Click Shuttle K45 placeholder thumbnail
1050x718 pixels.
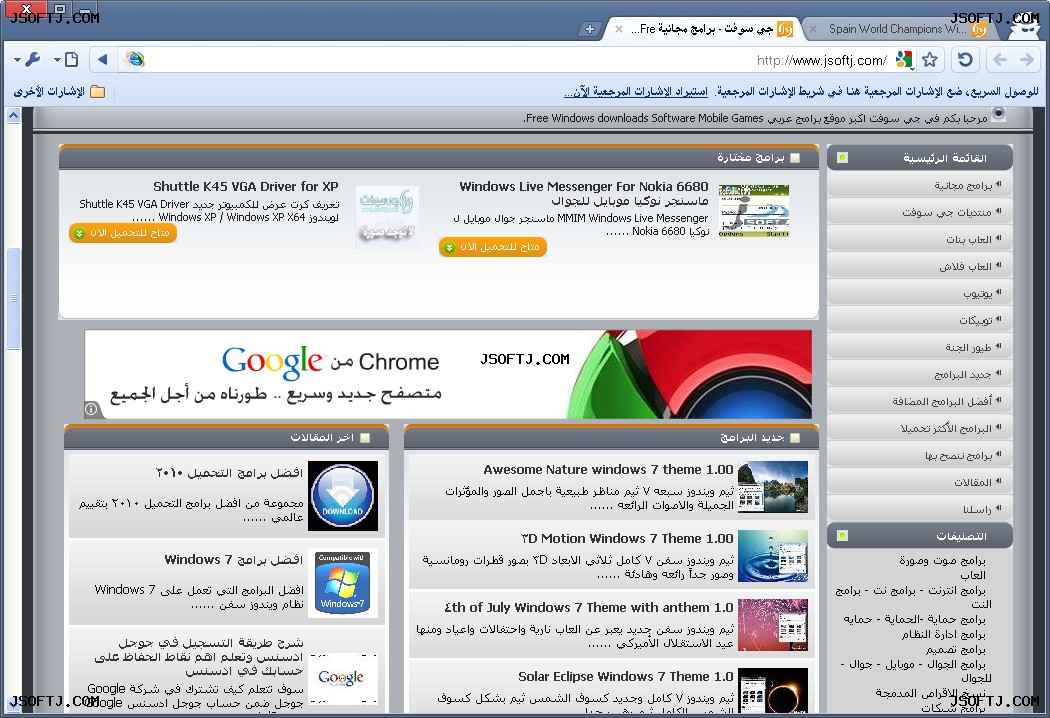coord(387,217)
